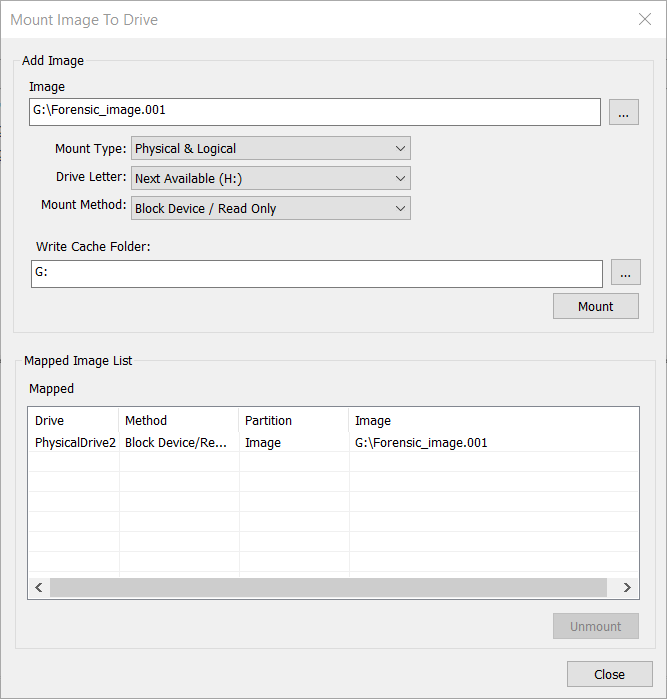Select the PhysicalDrive2 row in Mapped list
Screen dimensions: 667x699
(x=75, y=442)
